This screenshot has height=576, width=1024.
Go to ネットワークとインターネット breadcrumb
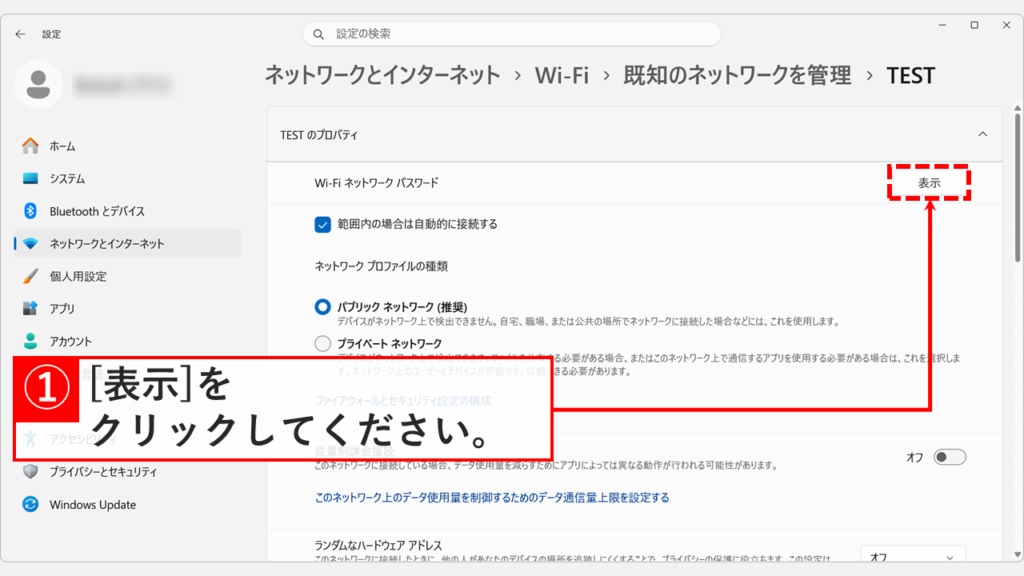coord(383,76)
